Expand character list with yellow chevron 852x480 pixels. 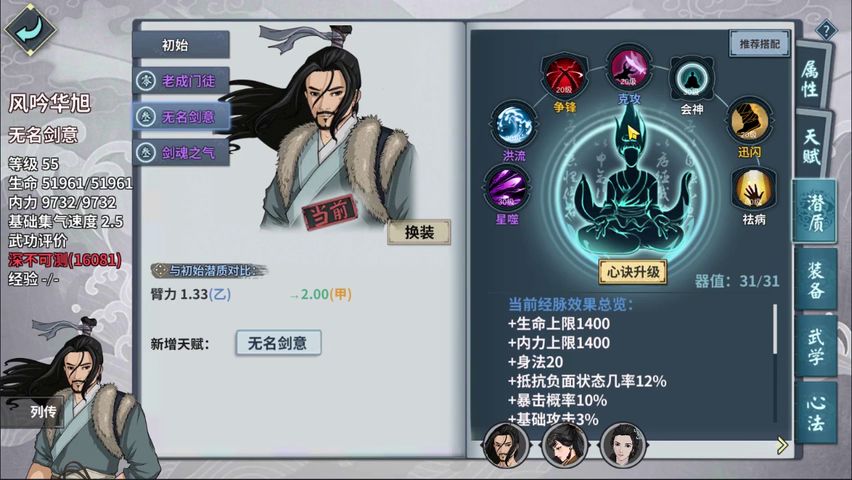tap(782, 446)
